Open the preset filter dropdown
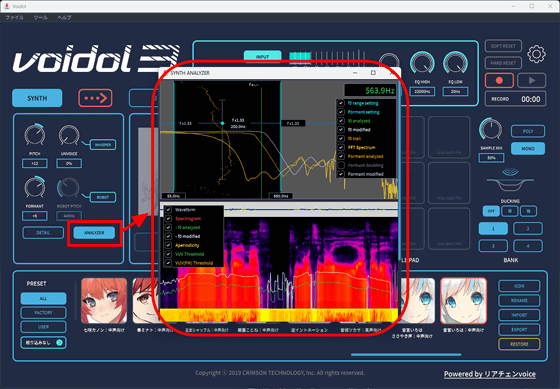 coord(43,343)
